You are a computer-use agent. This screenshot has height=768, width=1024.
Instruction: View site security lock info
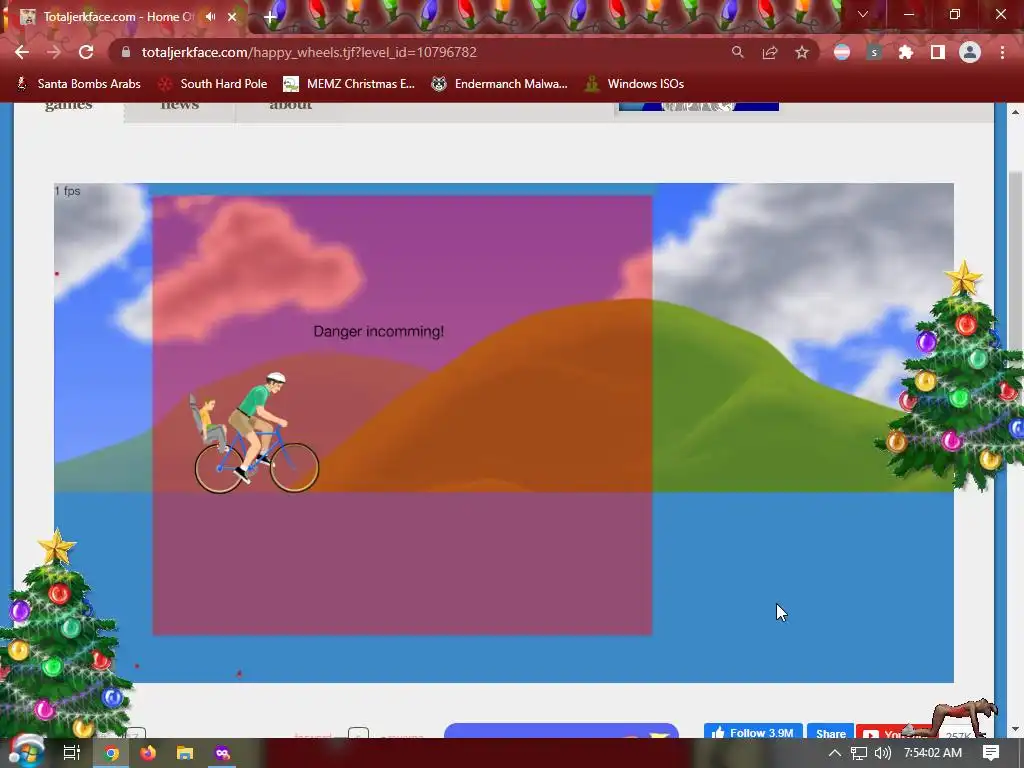[126, 52]
